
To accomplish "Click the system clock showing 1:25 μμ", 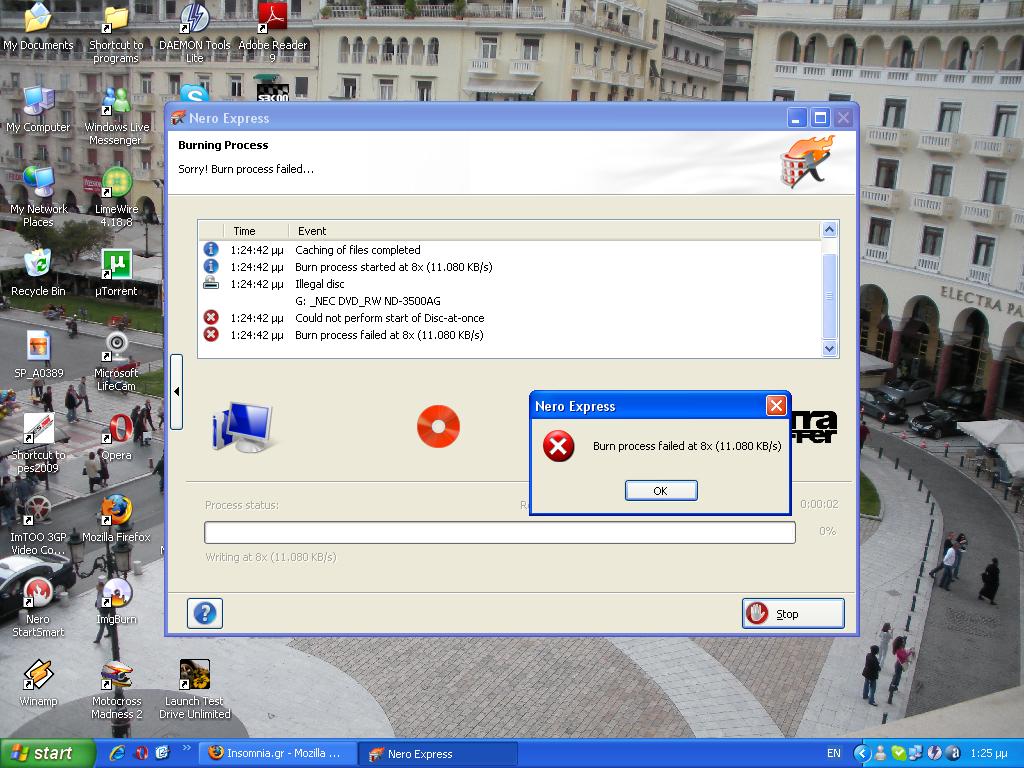I will coord(989,754).
